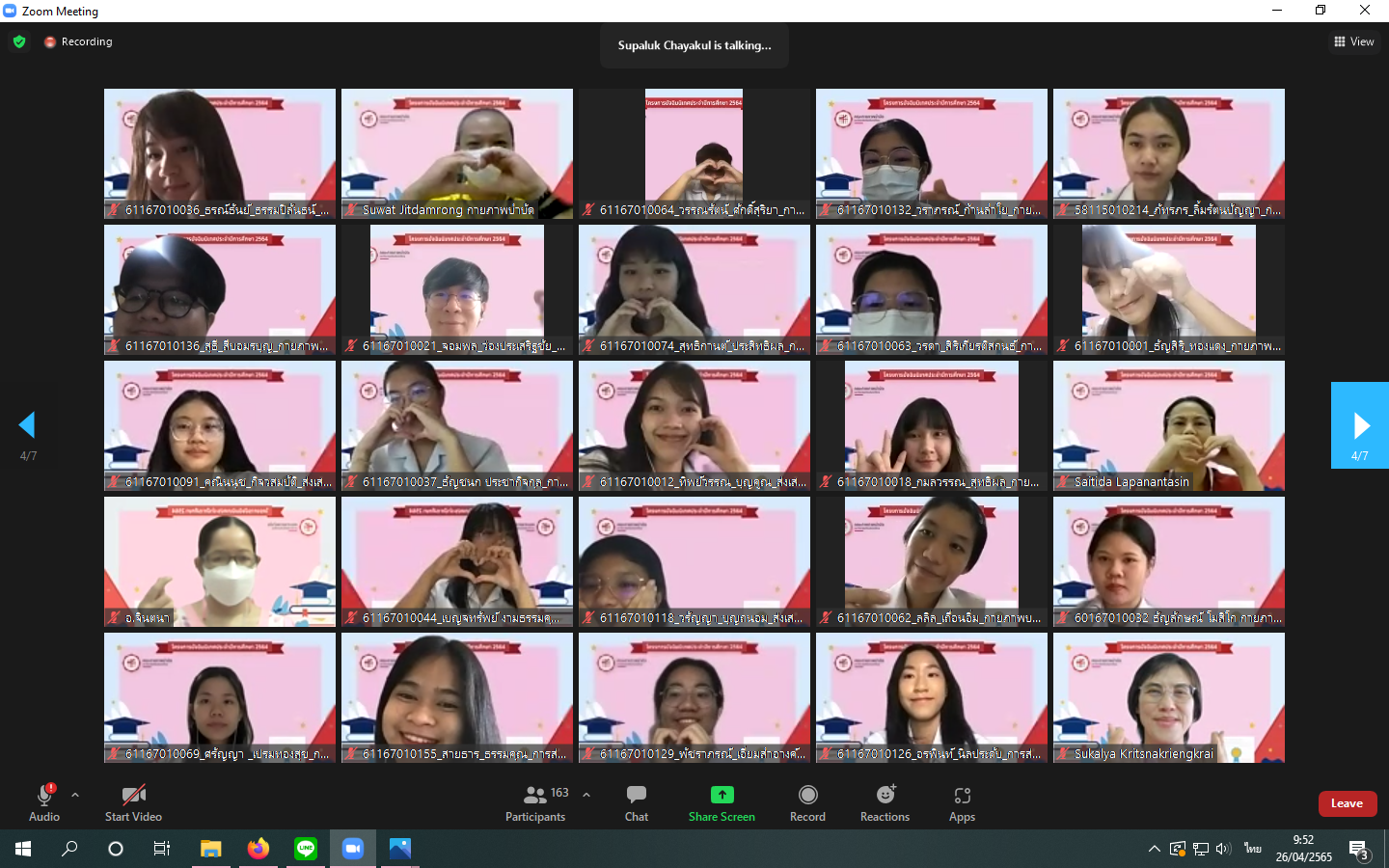Go to the next gallery page
1389x868 pixels.
(1360, 425)
